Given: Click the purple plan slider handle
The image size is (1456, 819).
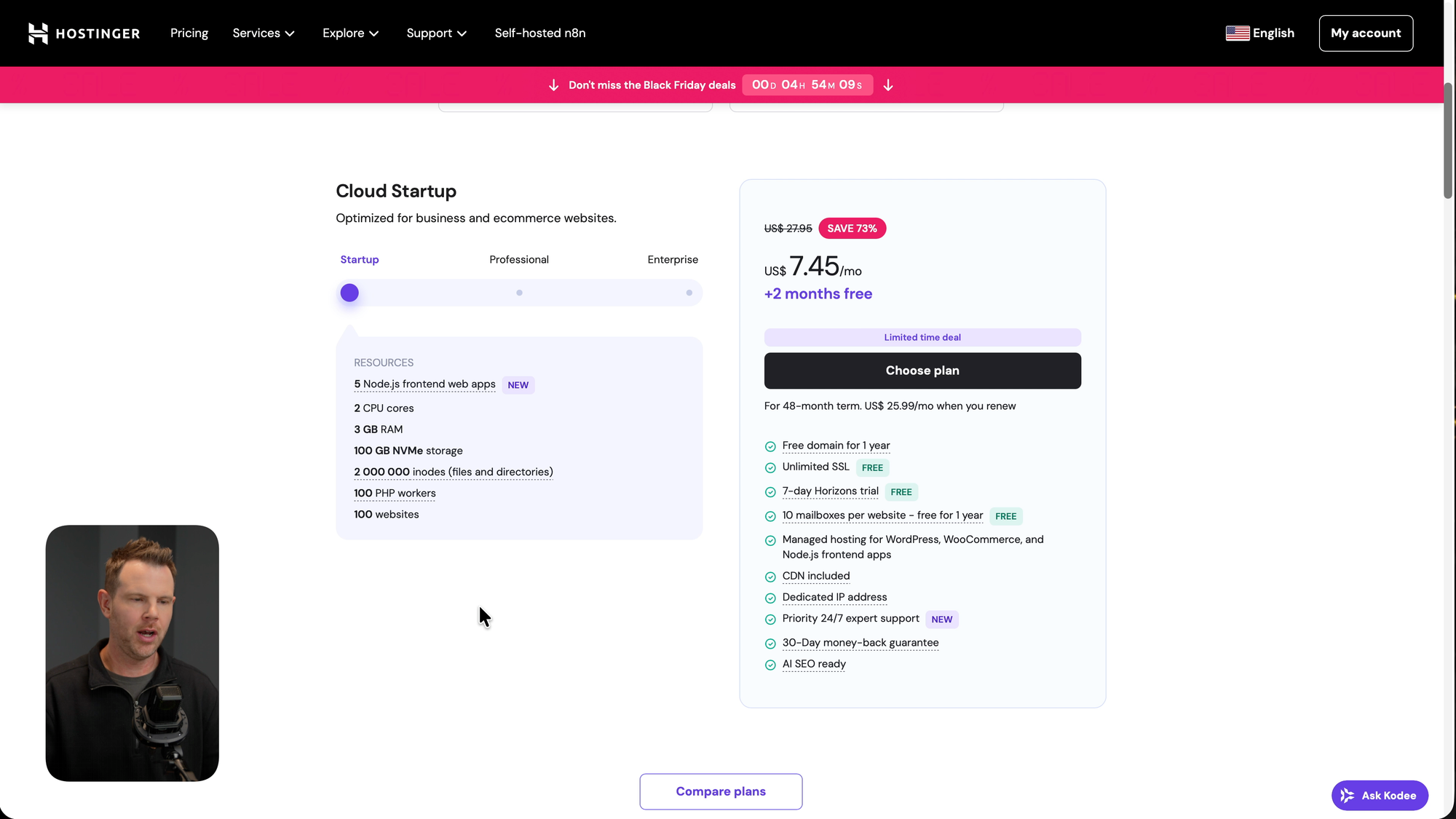Looking at the screenshot, I should coord(349,293).
